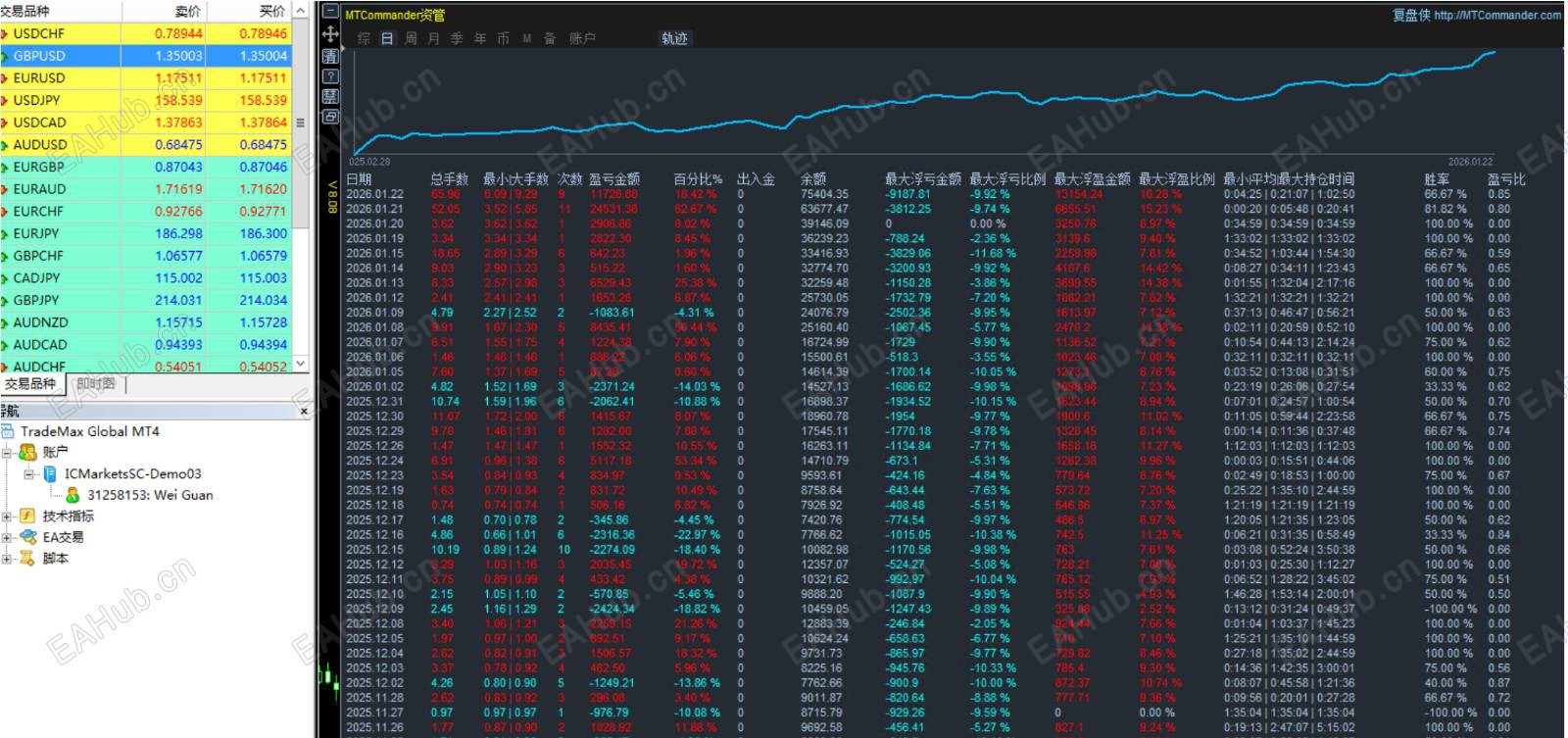The width and height of the screenshot is (1568, 738).
Task: Open the http://MTCommander.com link
Action: point(1496,15)
